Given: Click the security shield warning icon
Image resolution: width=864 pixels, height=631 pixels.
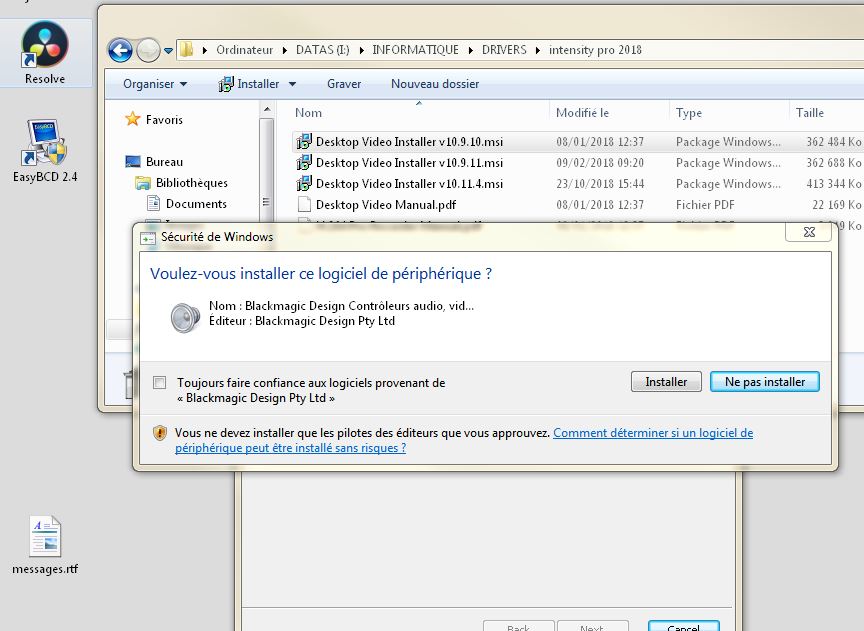Looking at the screenshot, I should [x=160, y=433].
